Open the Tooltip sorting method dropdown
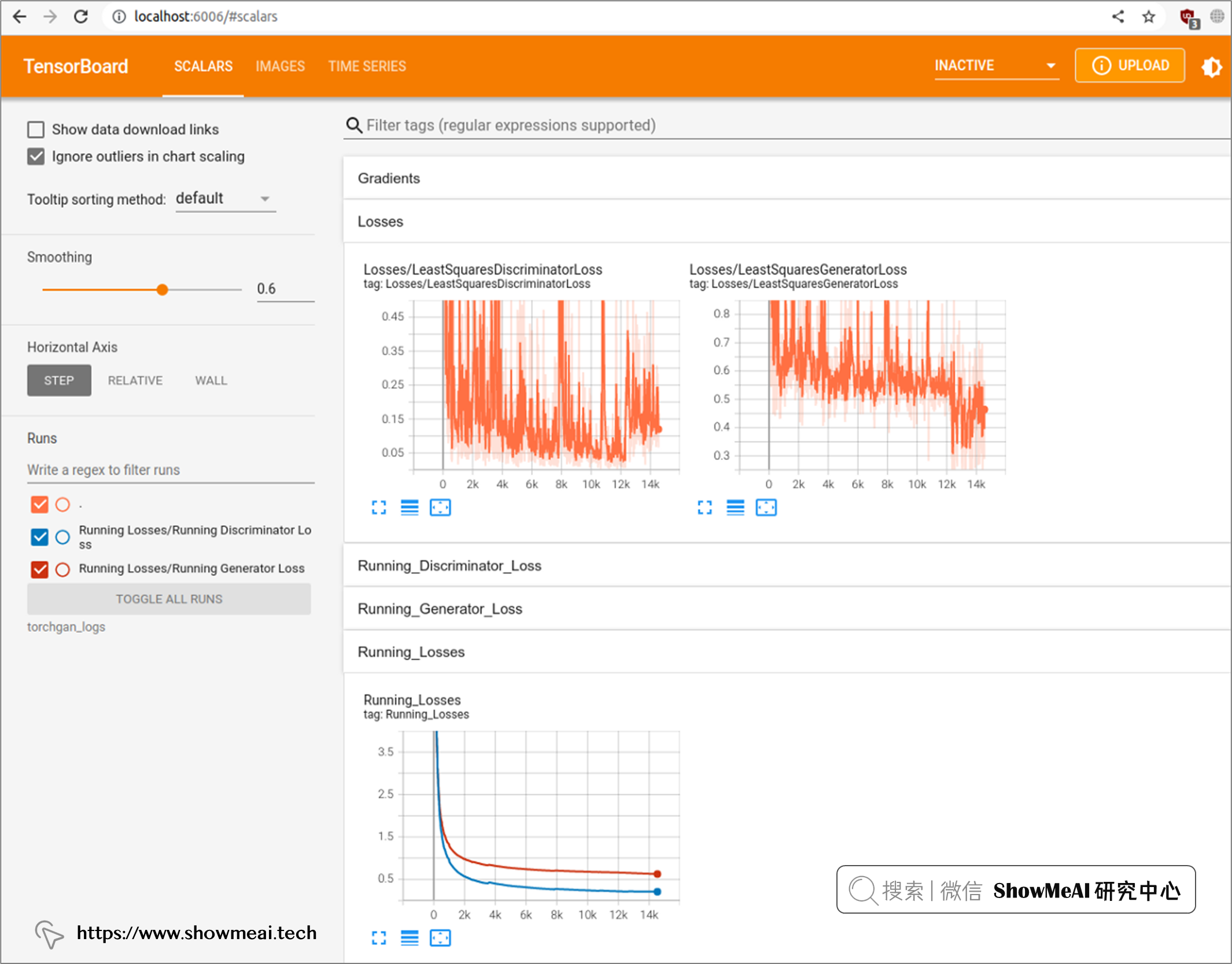Screen dimensions: 1232x964 pyautogui.click(x=226, y=198)
